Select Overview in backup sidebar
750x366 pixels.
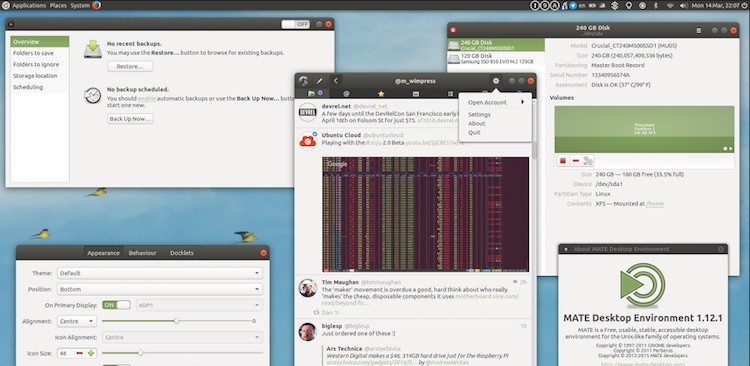tap(40, 42)
